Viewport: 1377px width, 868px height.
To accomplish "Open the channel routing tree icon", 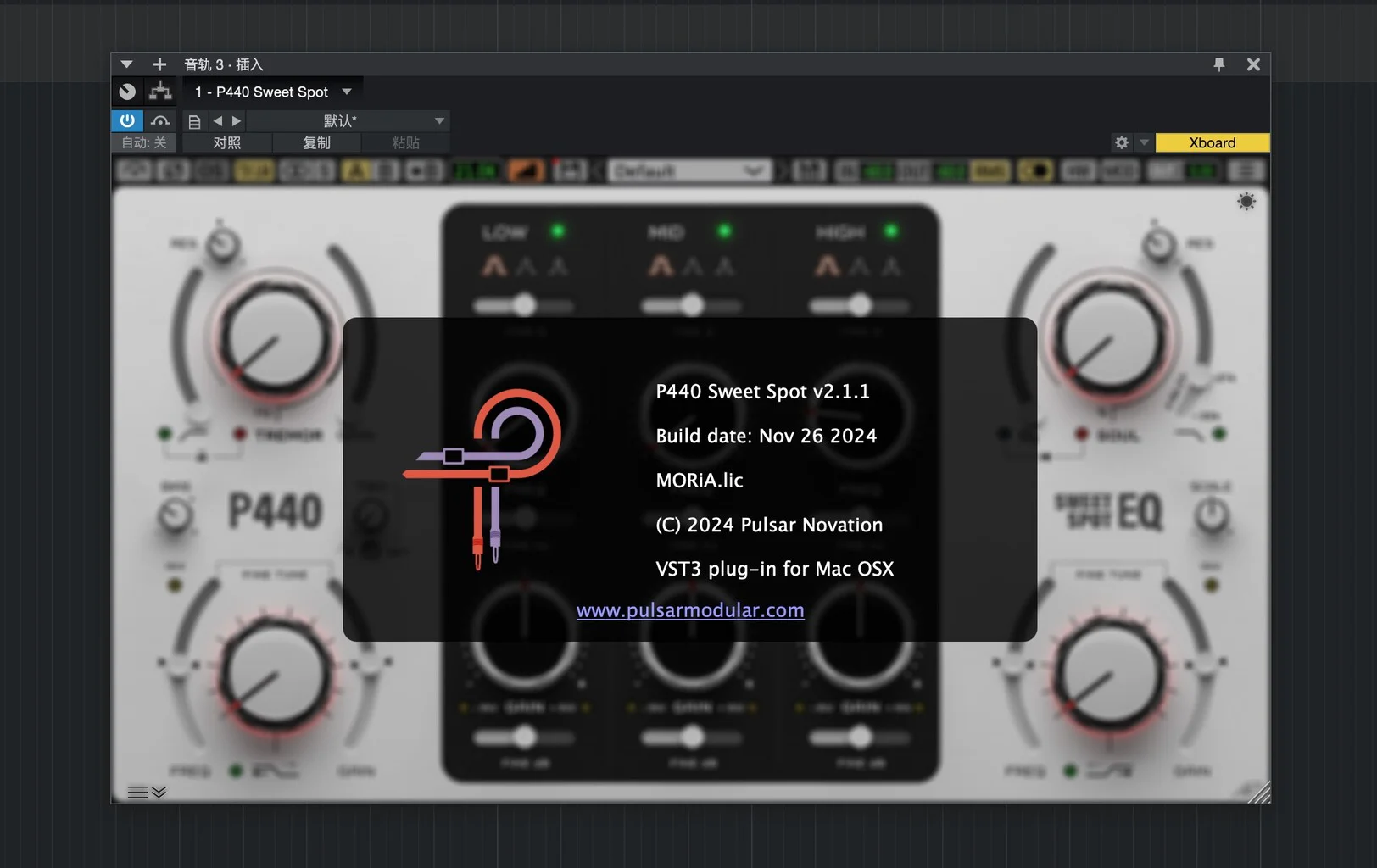I will click(x=160, y=92).
